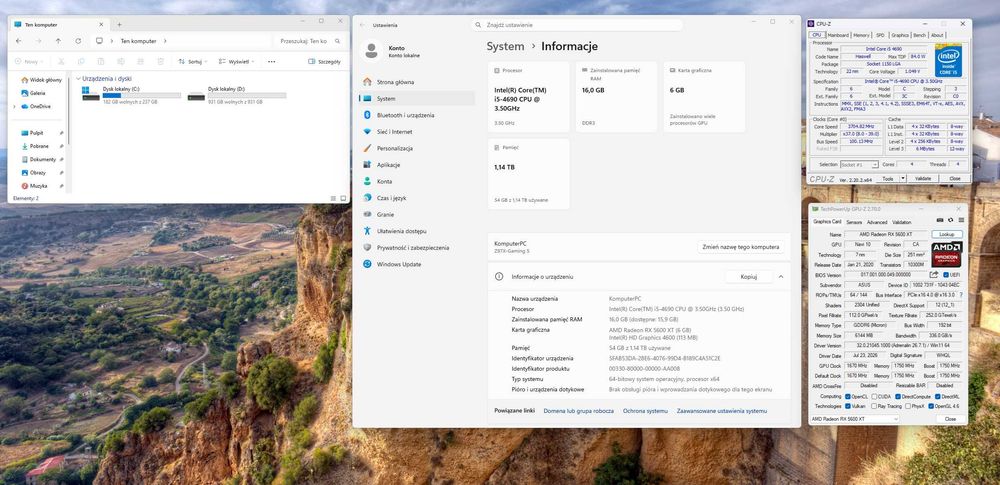This screenshot has height=485, width=1000.
Task: Close the Ten komputer tab
Action: coord(101,24)
